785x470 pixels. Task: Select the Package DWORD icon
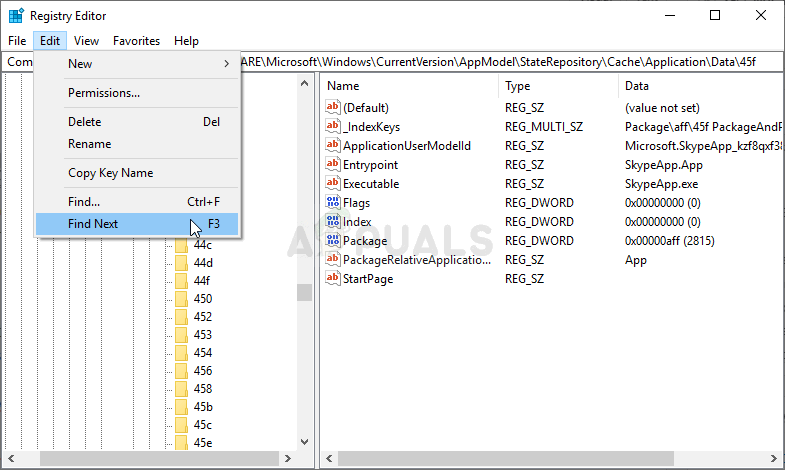coord(332,240)
